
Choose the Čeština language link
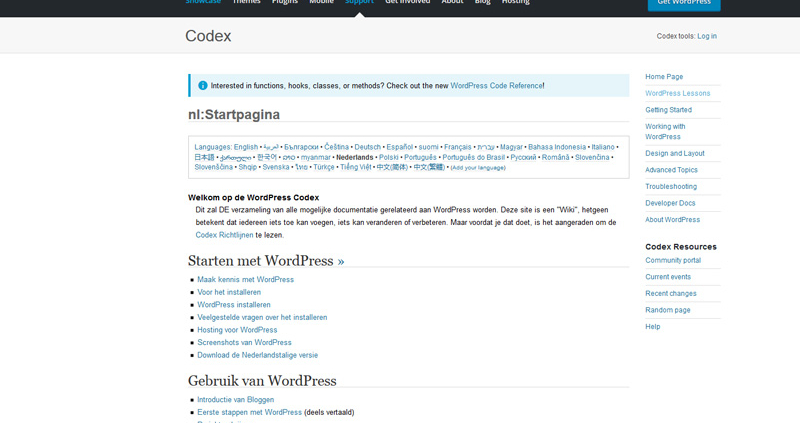click(x=337, y=147)
